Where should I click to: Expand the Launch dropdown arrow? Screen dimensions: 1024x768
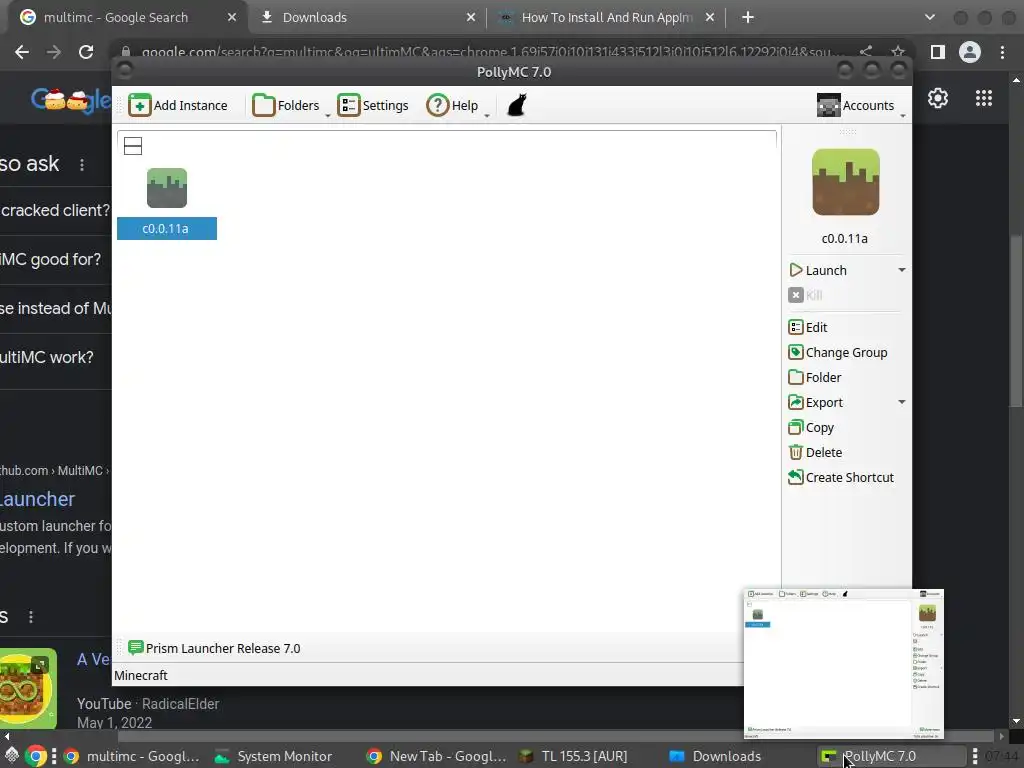click(x=901, y=270)
